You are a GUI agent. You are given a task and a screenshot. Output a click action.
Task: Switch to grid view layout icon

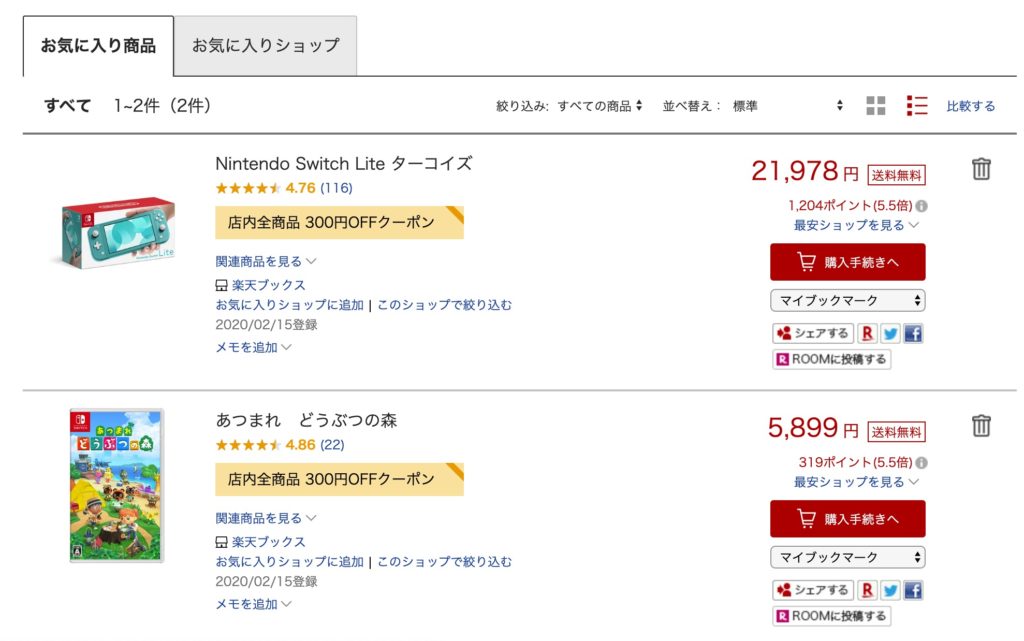tap(876, 106)
